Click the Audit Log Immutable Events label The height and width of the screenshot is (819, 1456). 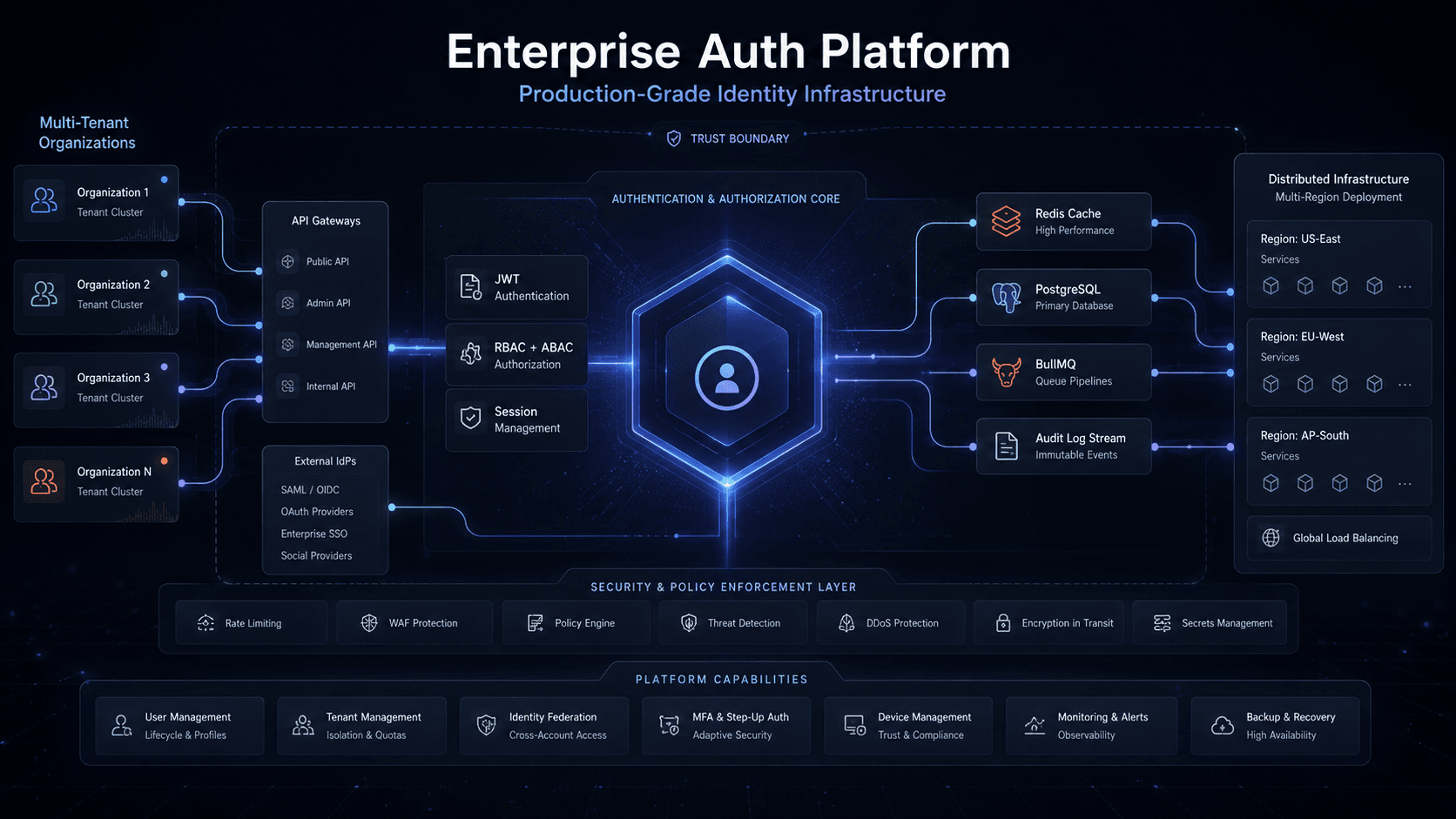tap(1076, 455)
